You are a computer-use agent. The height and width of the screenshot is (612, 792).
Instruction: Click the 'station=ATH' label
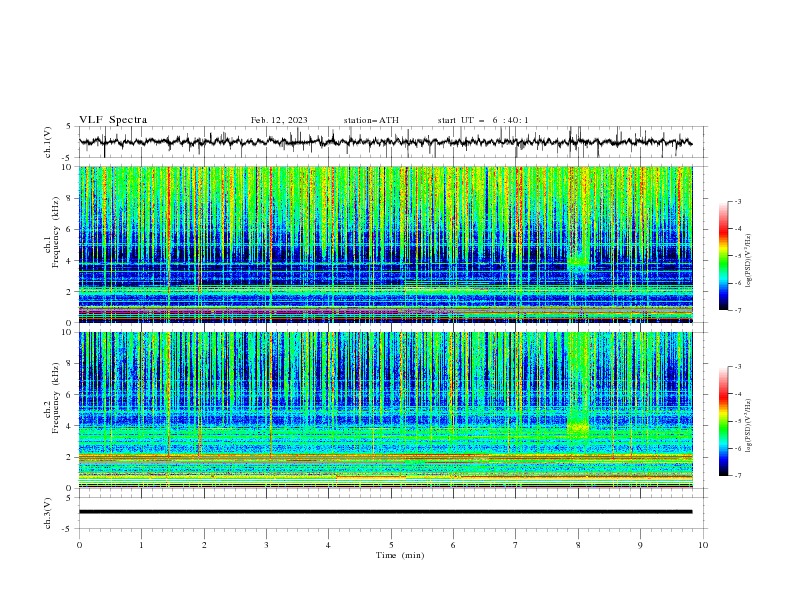(x=371, y=120)
